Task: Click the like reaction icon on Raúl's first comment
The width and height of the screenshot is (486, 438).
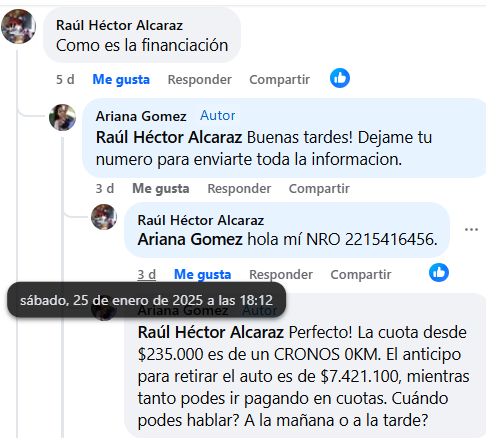Action: point(340,78)
